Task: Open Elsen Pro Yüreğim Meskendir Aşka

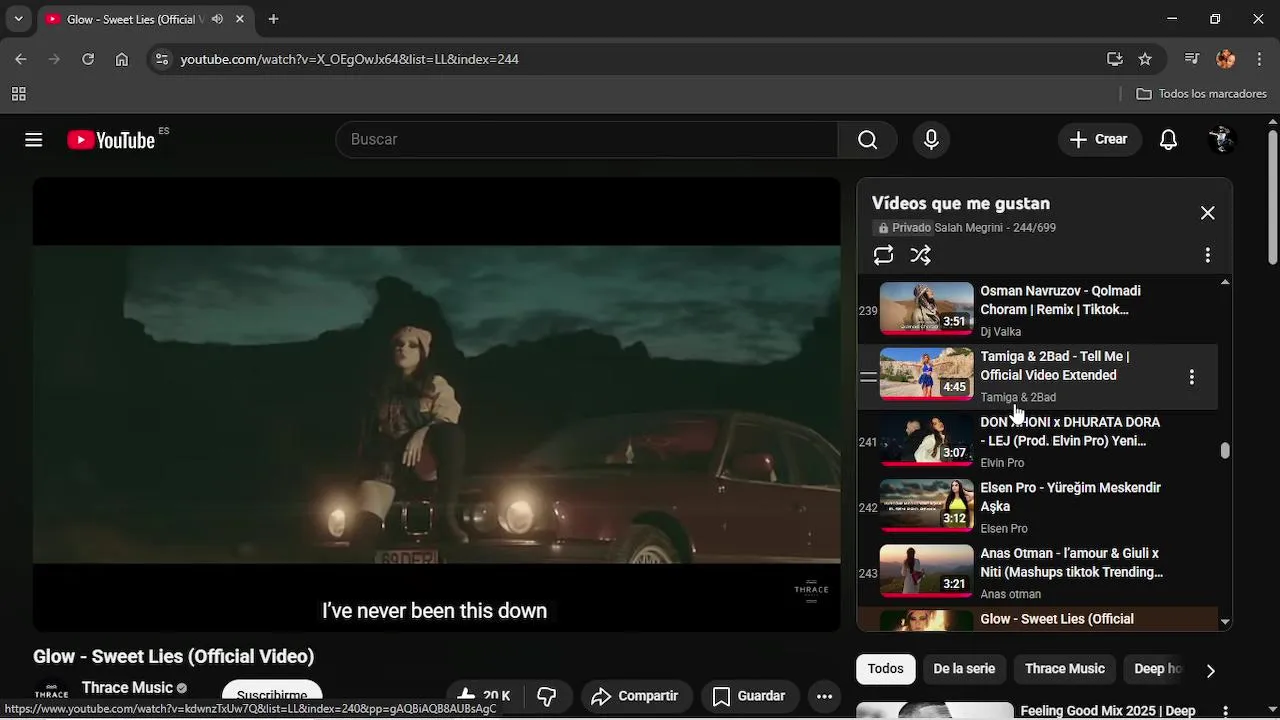Action: [x=1070, y=497]
